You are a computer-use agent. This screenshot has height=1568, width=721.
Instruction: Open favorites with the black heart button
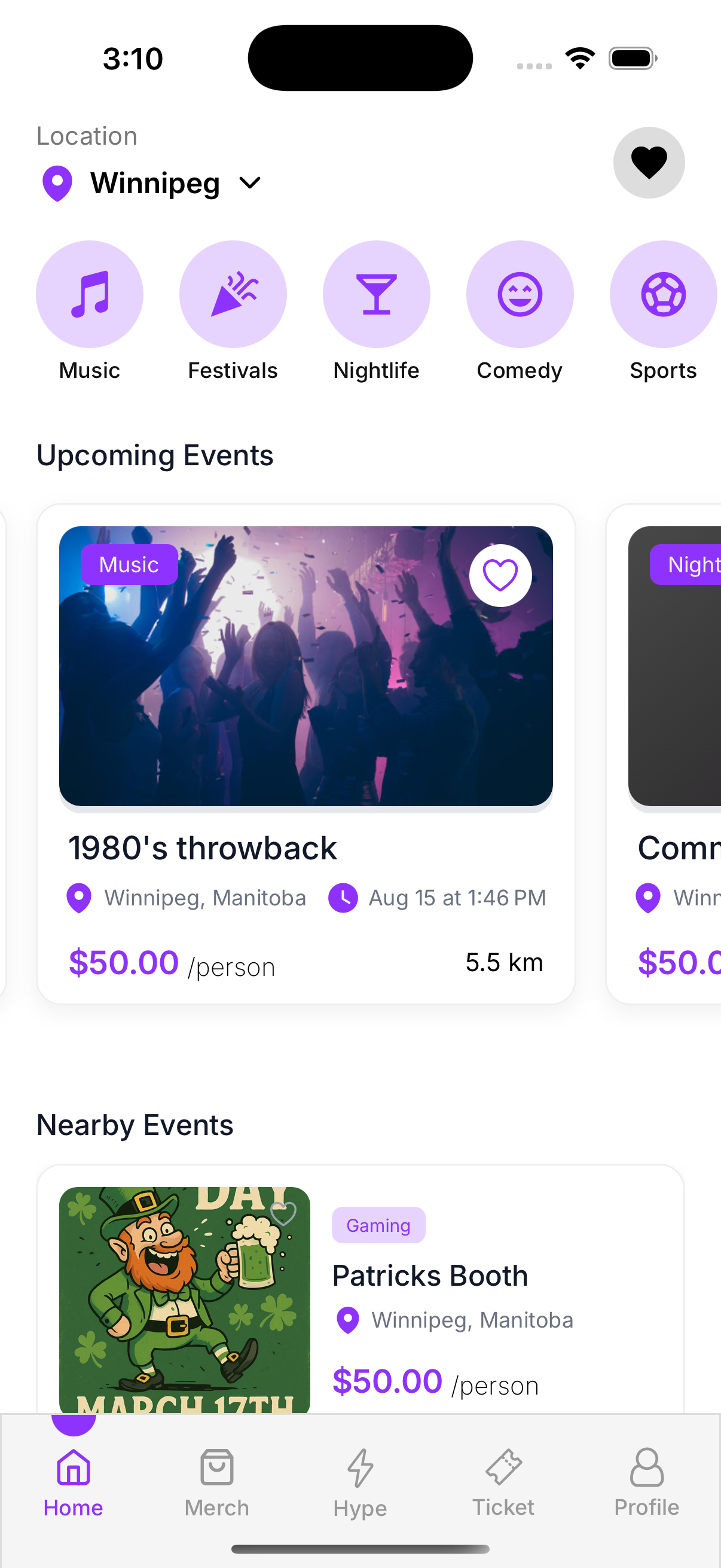tap(649, 163)
